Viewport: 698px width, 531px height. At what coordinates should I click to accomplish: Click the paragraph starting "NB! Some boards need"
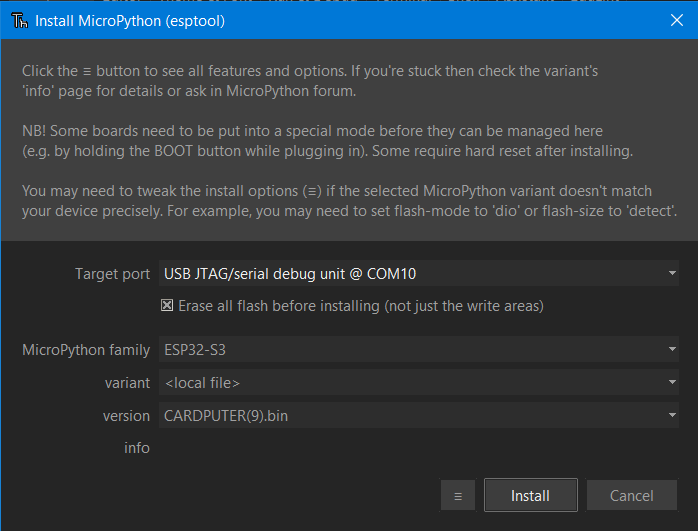click(x=328, y=141)
